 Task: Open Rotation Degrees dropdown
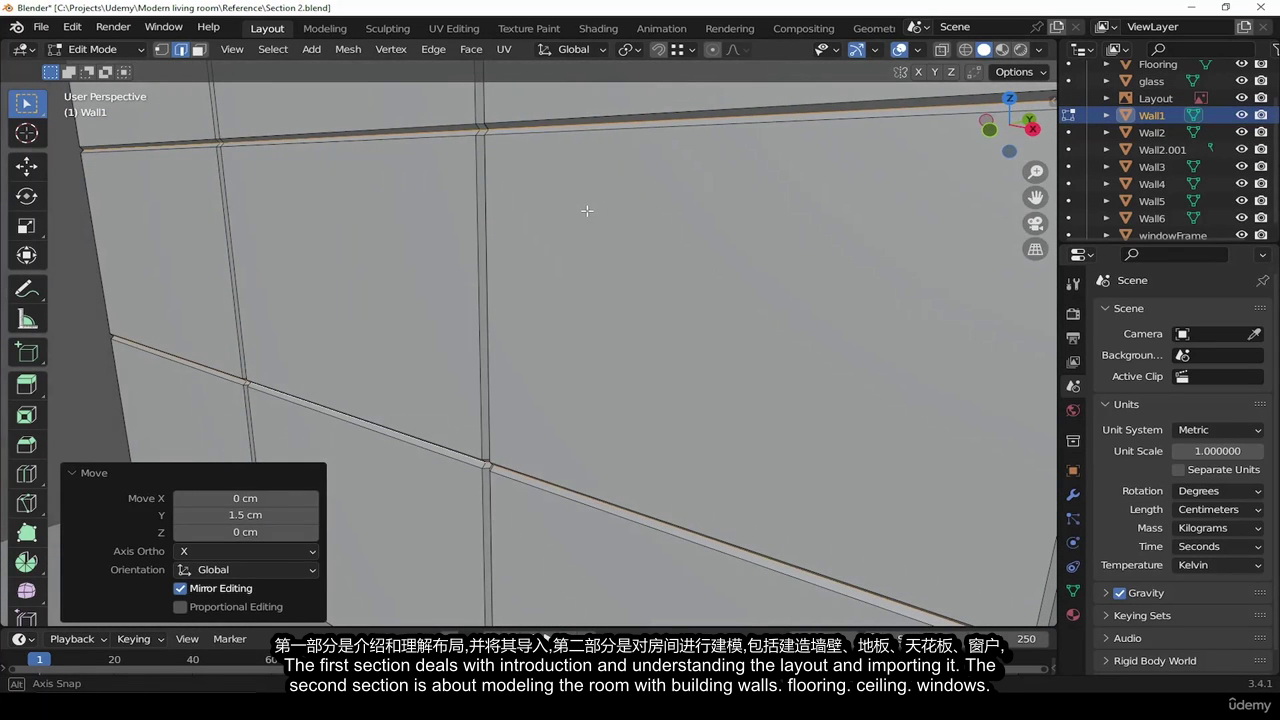coord(1219,491)
